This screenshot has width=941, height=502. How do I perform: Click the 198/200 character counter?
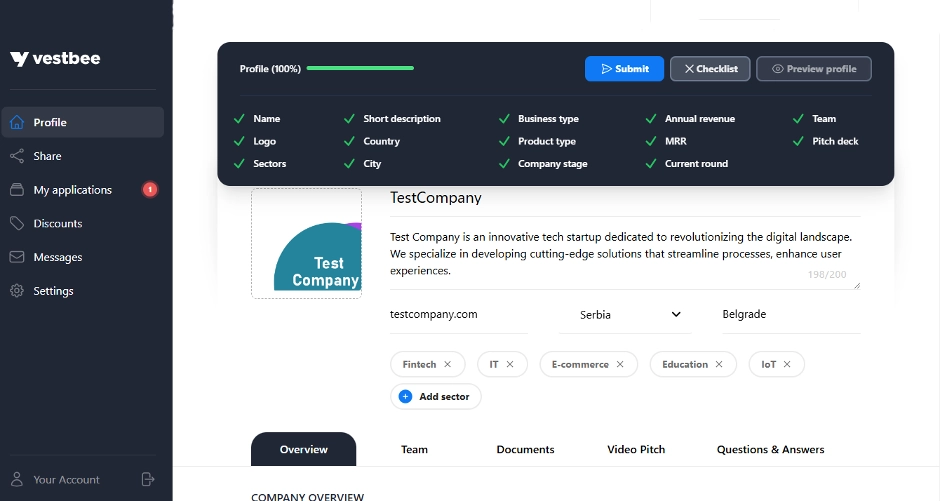point(827,274)
